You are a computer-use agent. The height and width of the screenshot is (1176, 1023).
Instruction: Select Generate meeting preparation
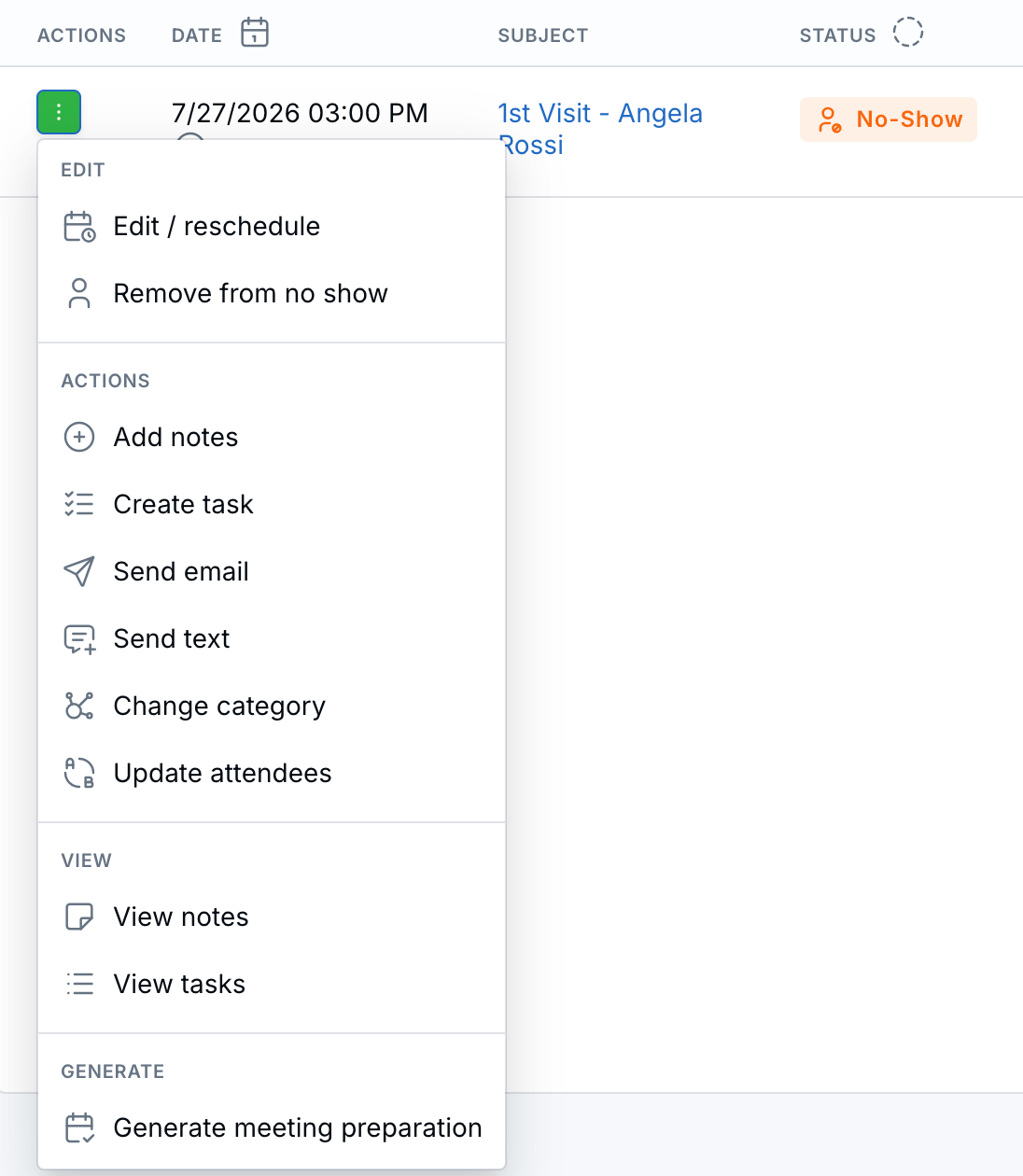point(272,1127)
